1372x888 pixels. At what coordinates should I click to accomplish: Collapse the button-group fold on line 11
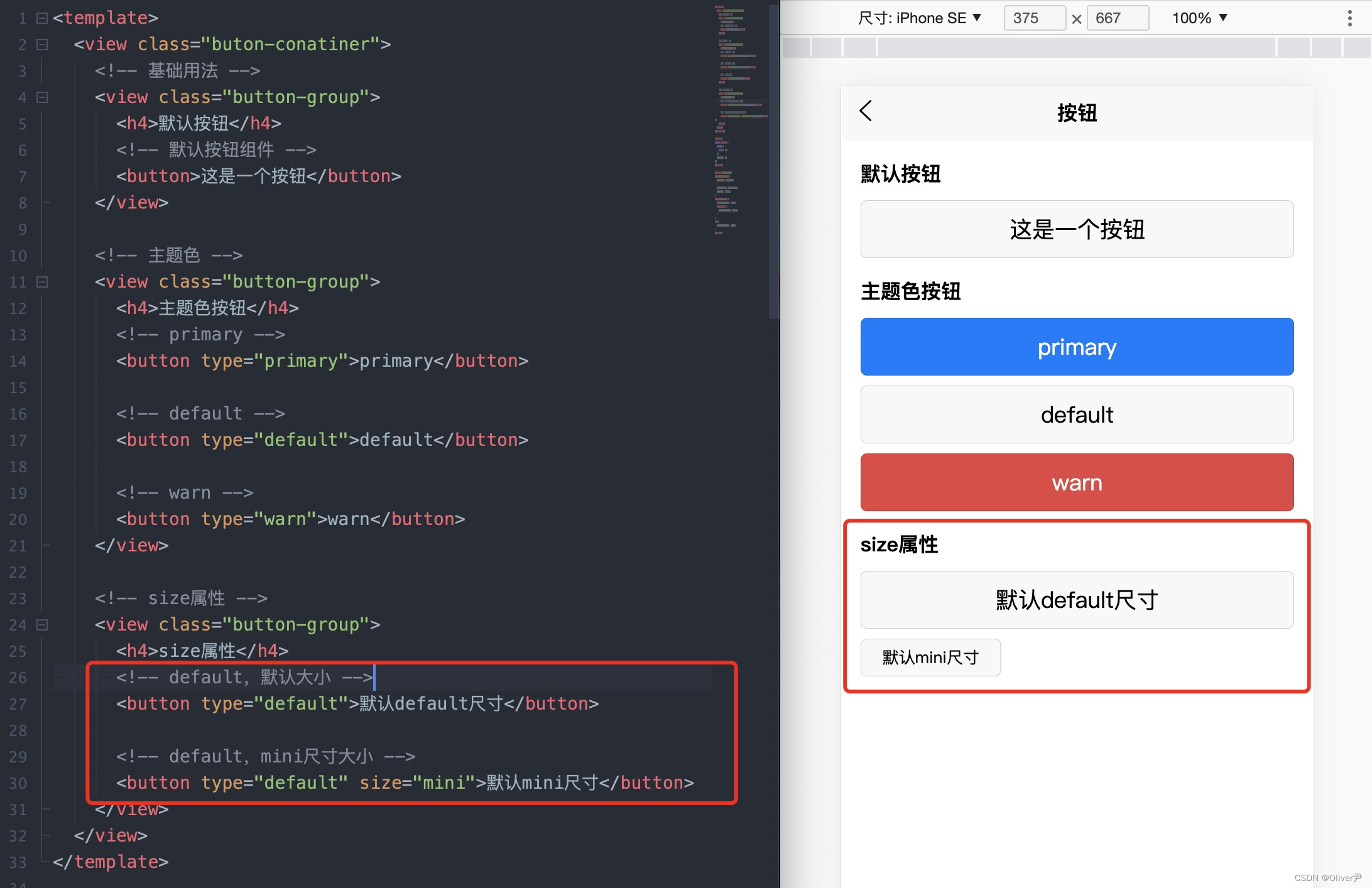pos(42,282)
